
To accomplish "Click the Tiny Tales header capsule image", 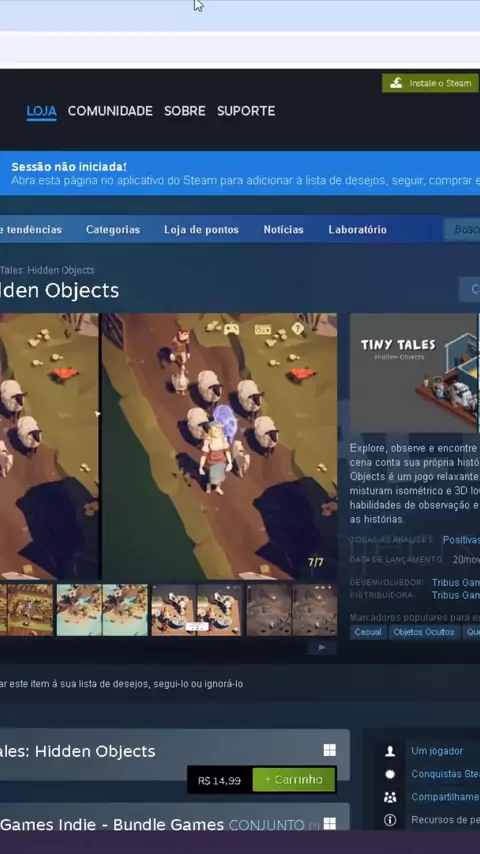I will (415, 373).
